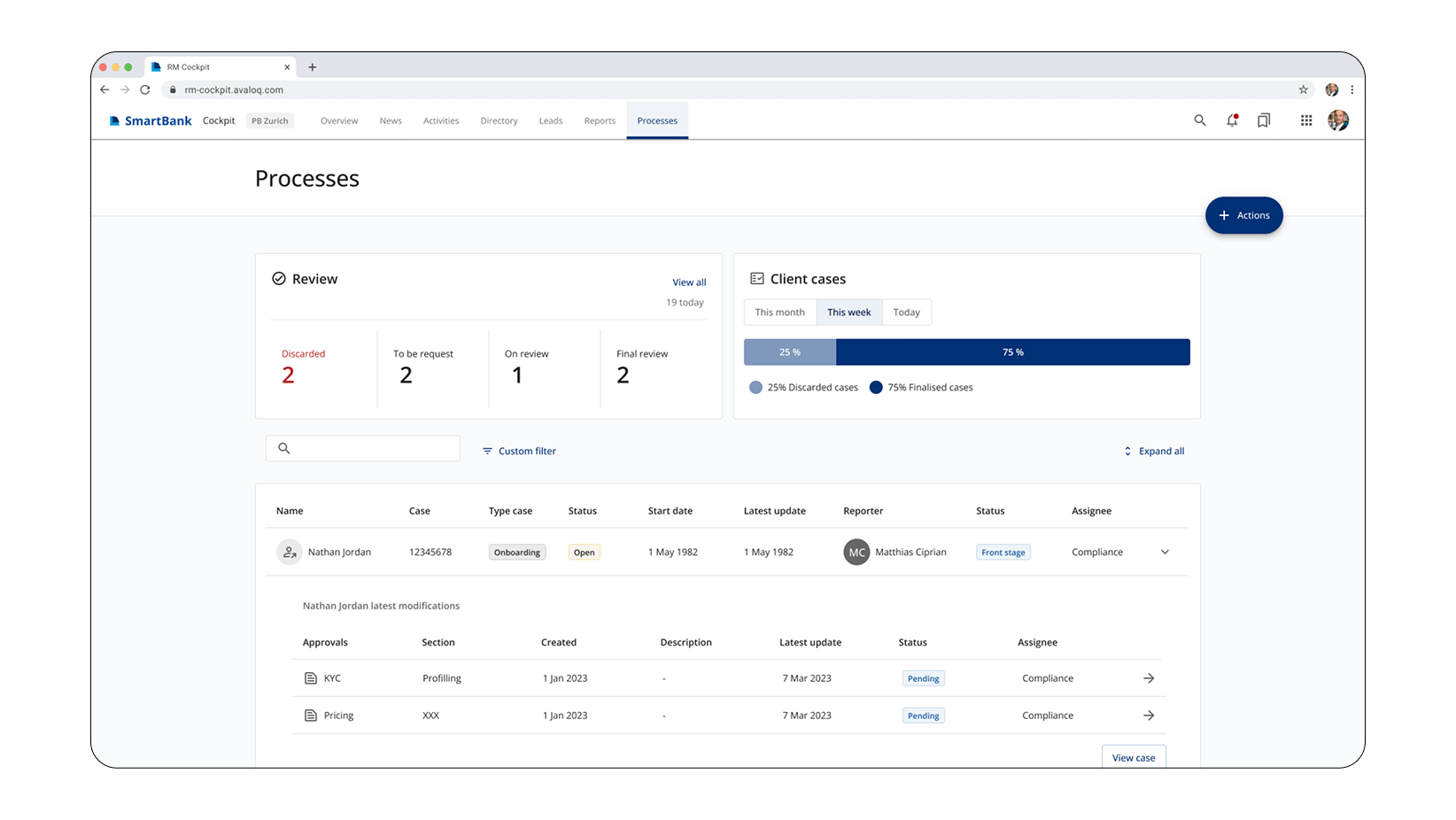Open the Custom filter options
The height and width of the screenshot is (820, 1456).
[519, 451]
